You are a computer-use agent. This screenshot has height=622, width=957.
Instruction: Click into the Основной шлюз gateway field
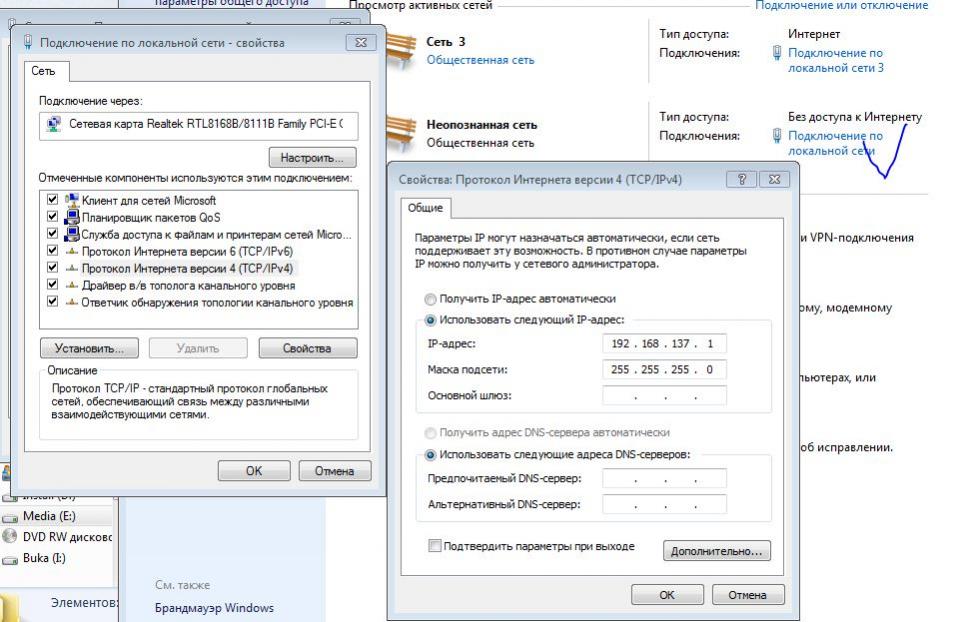[x=665, y=396]
